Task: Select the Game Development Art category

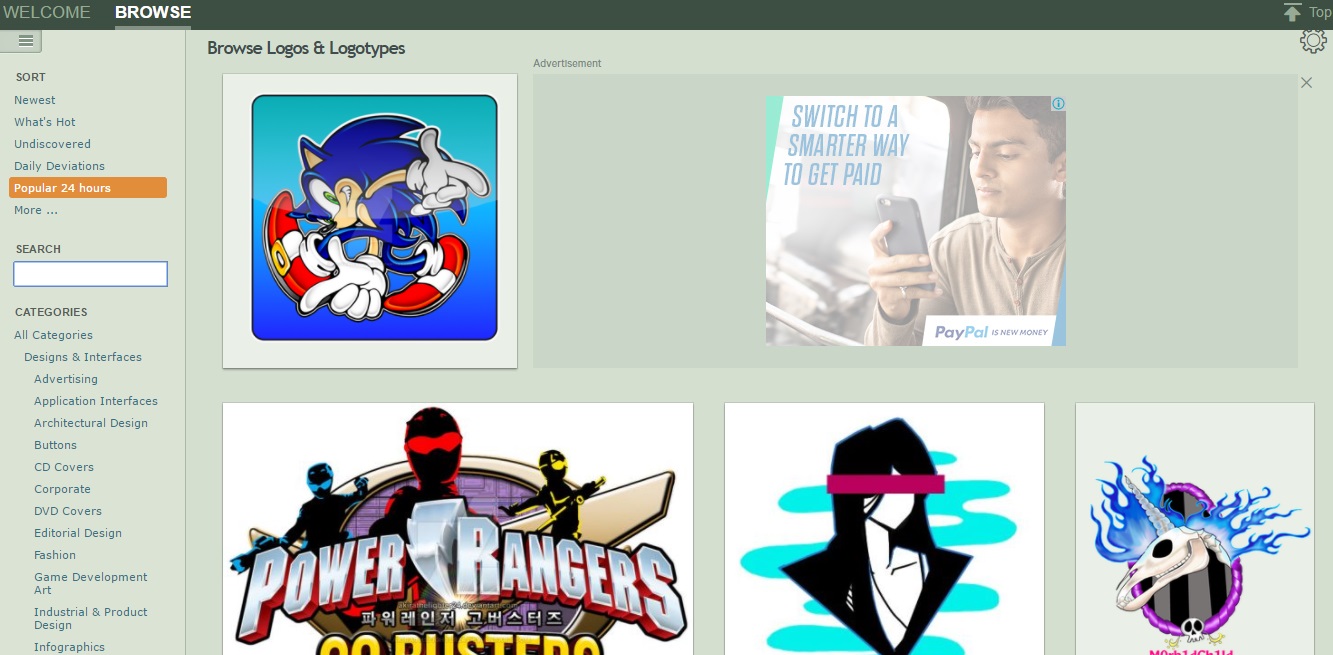Action: [x=90, y=583]
